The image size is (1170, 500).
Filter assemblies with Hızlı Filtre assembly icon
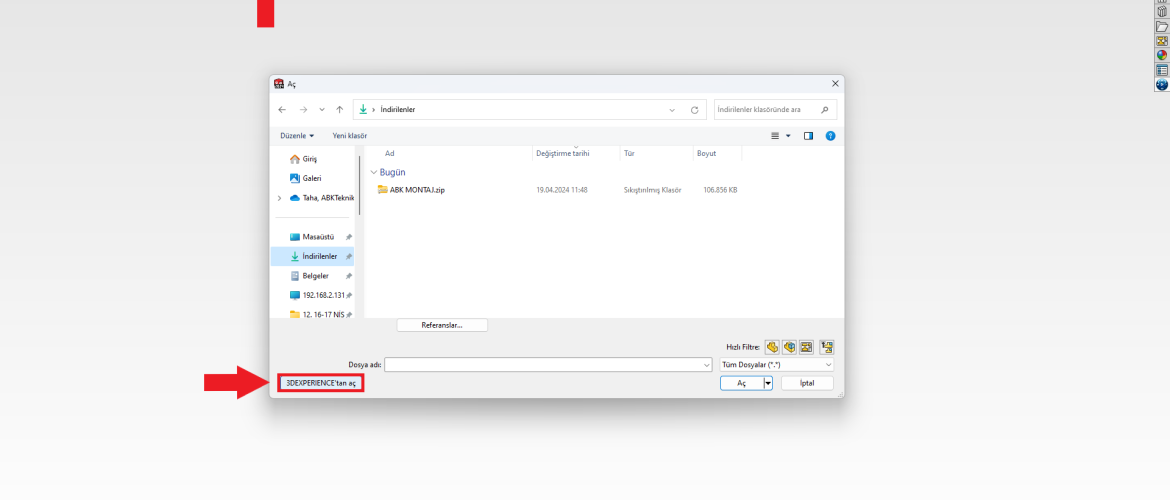tap(789, 347)
